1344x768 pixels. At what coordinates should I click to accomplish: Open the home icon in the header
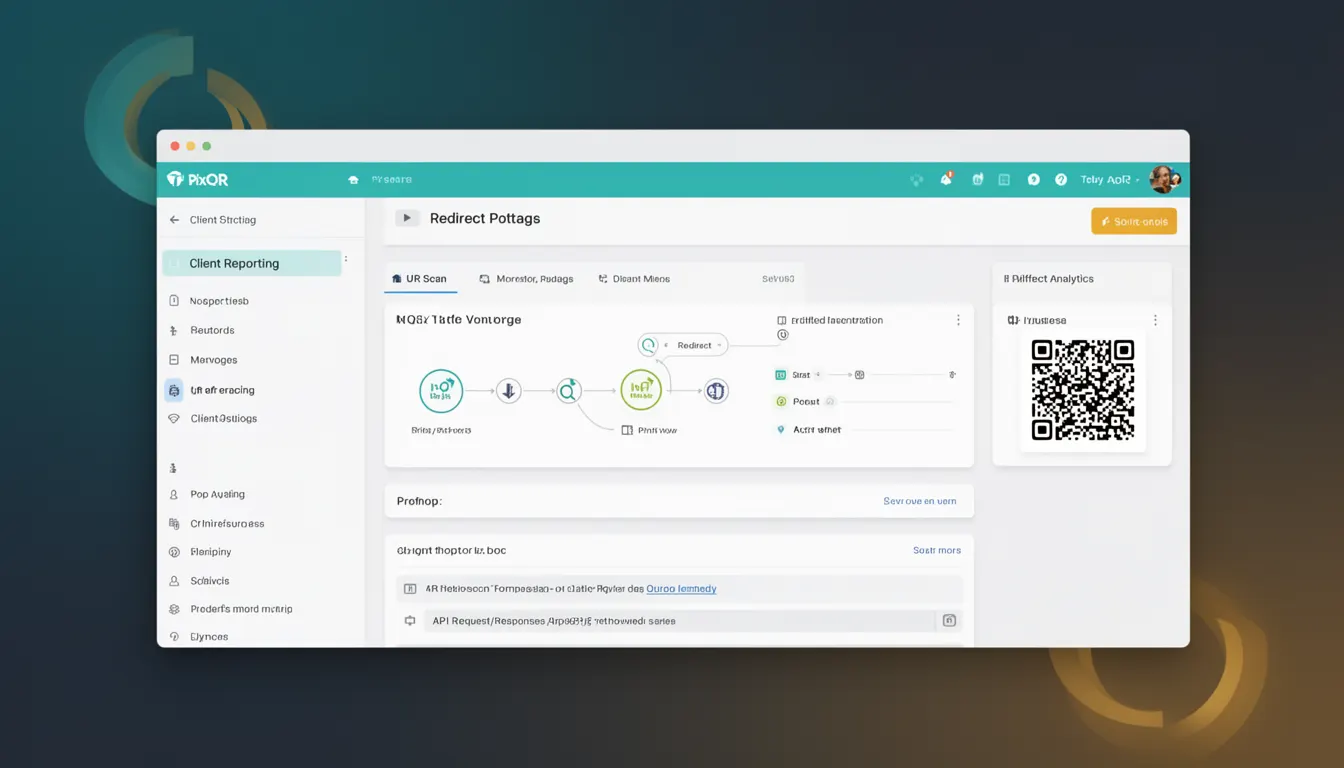click(353, 180)
